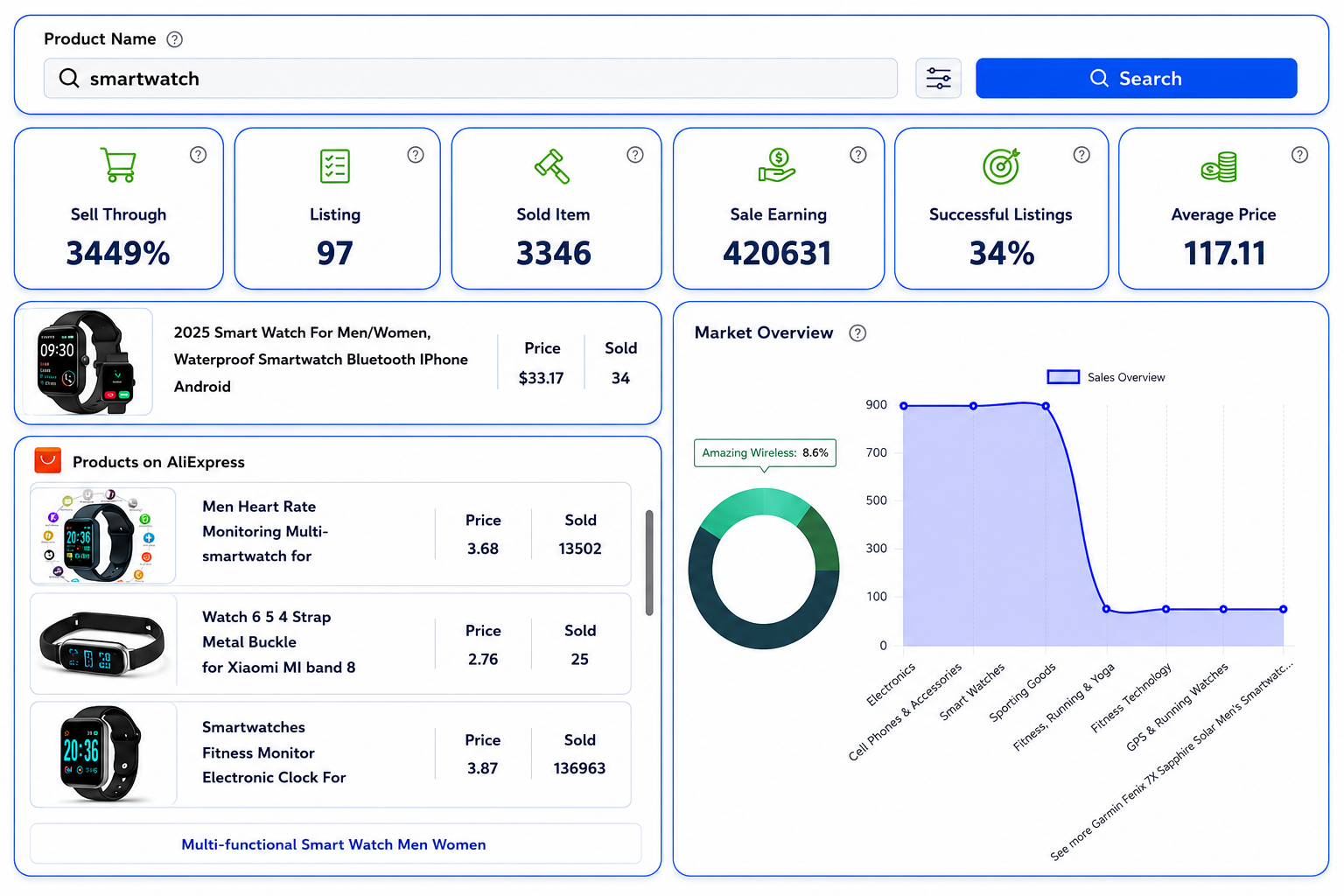Click the Sporting Goods data point
1344x896 pixels.
1046,406
